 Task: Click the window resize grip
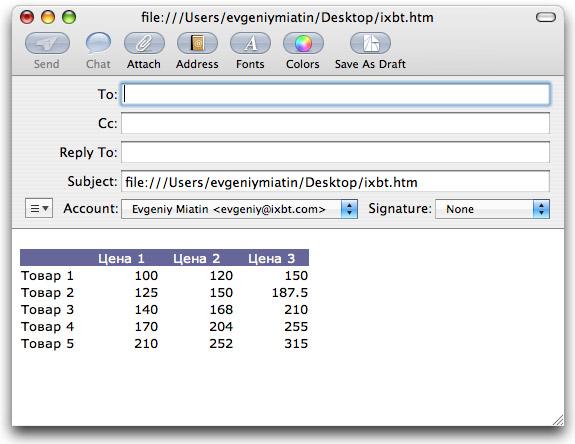tap(558, 420)
